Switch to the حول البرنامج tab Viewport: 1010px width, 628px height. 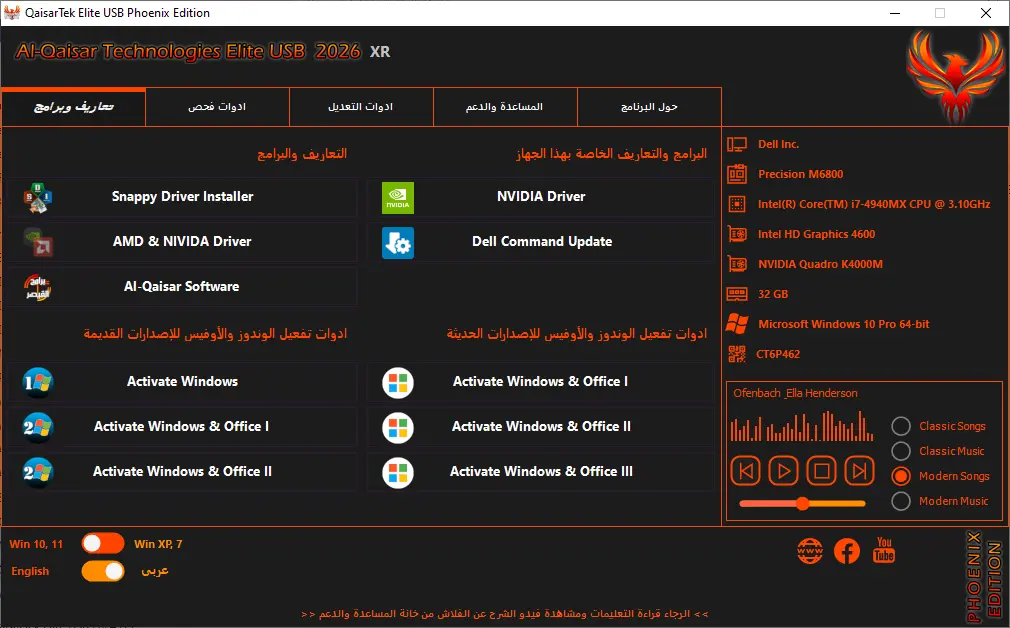[x=649, y=107]
